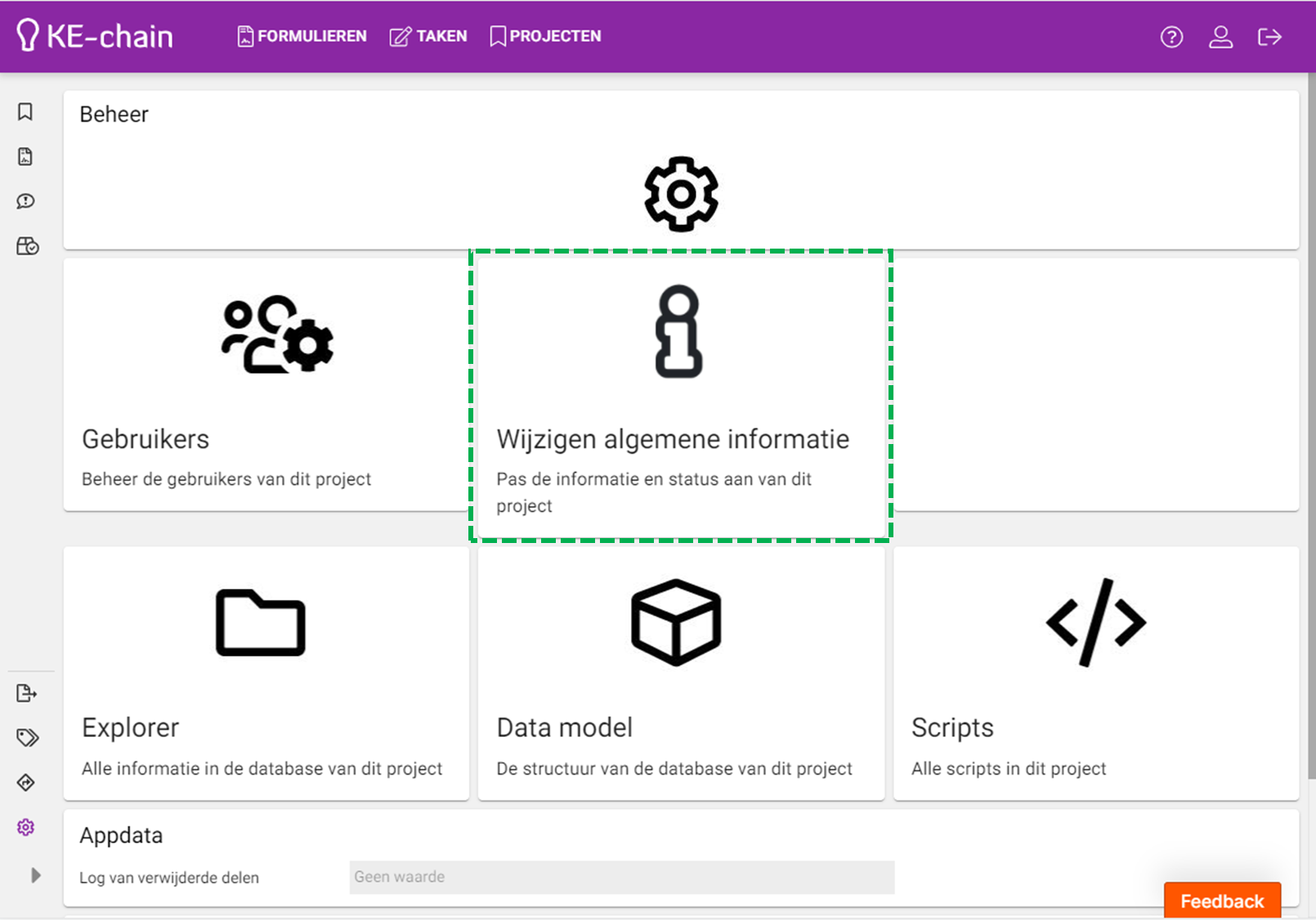Open the Projecten menu
Image resolution: width=1316 pixels, height=920 pixels.
click(545, 36)
